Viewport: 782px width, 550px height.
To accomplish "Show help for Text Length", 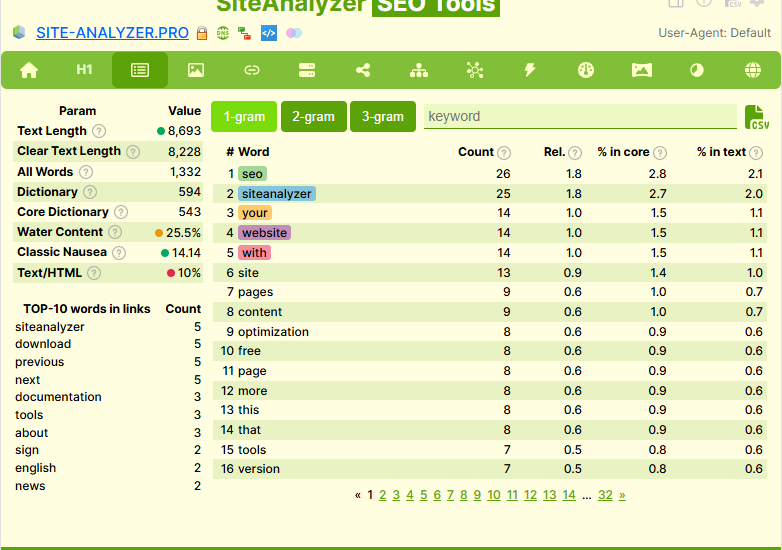I will pyautogui.click(x=99, y=131).
